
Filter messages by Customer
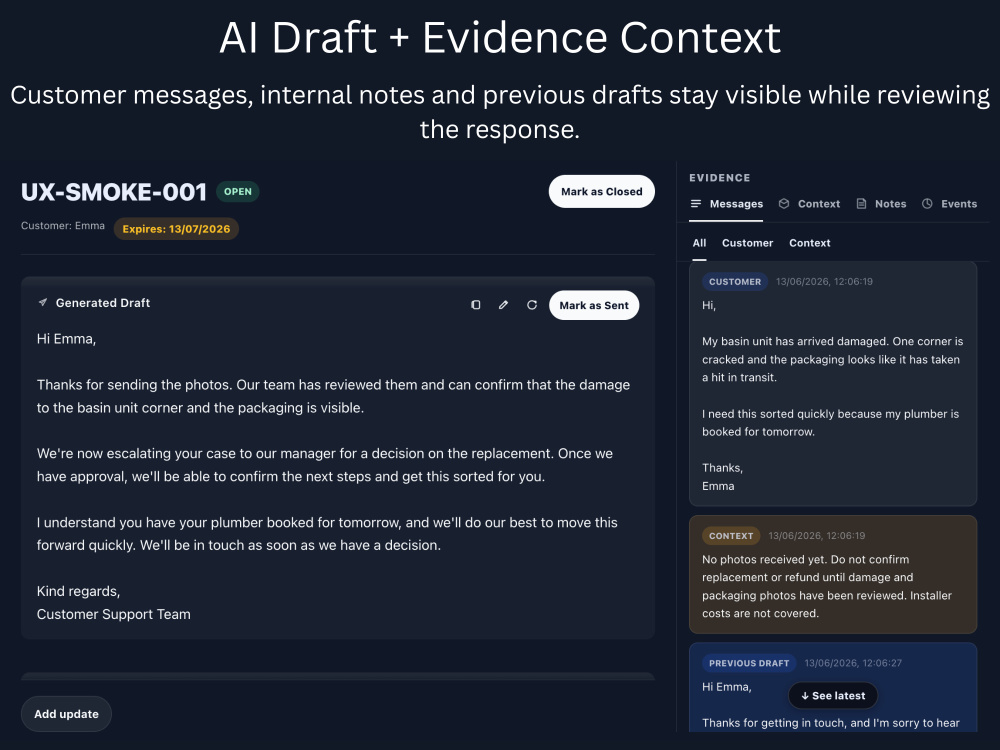point(747,243)
